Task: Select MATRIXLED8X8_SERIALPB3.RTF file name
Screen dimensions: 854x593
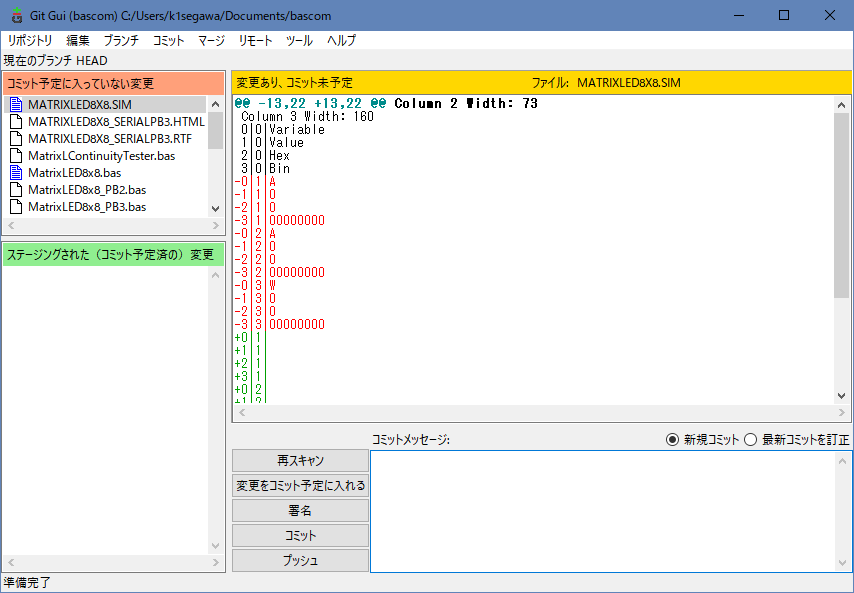Action: tap(110, 138)
